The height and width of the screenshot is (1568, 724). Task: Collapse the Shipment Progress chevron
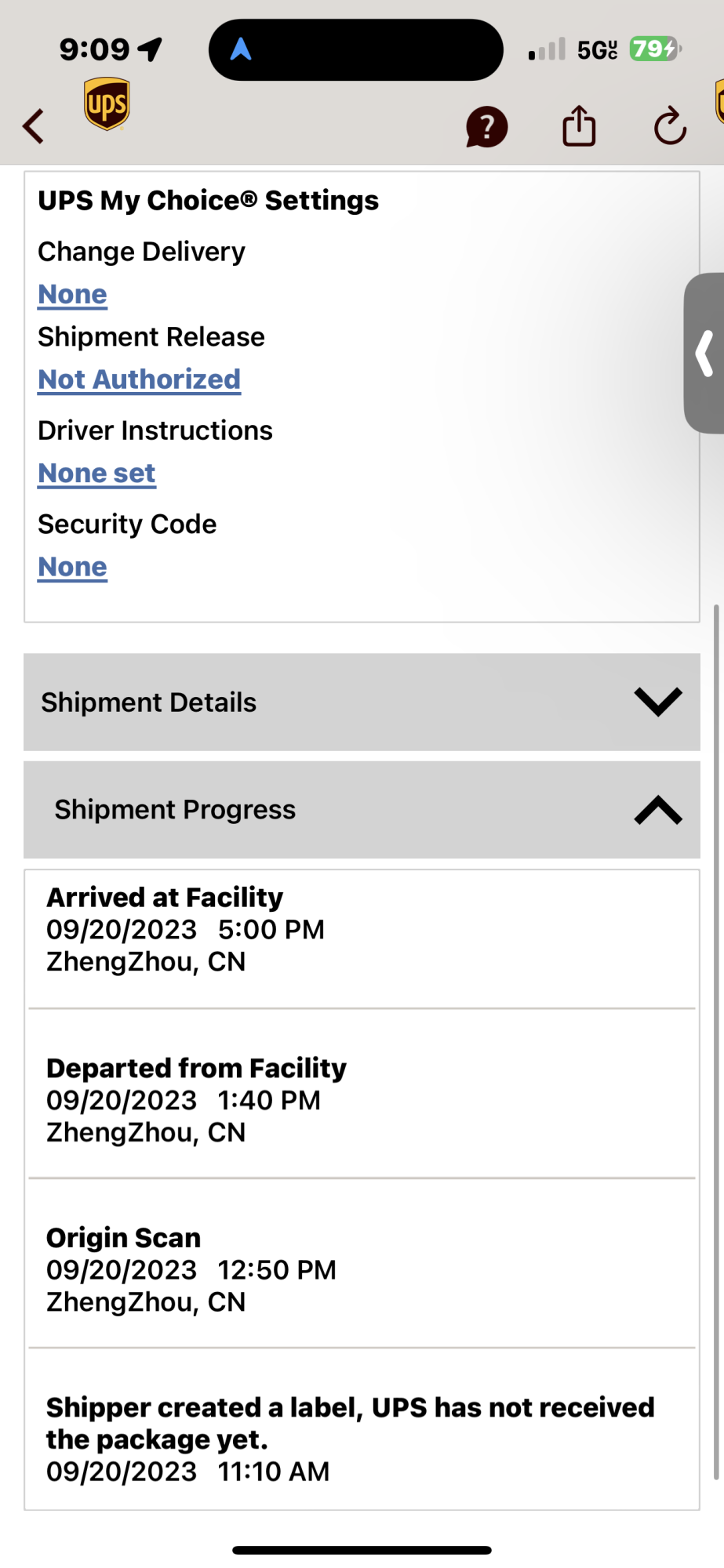657,810
